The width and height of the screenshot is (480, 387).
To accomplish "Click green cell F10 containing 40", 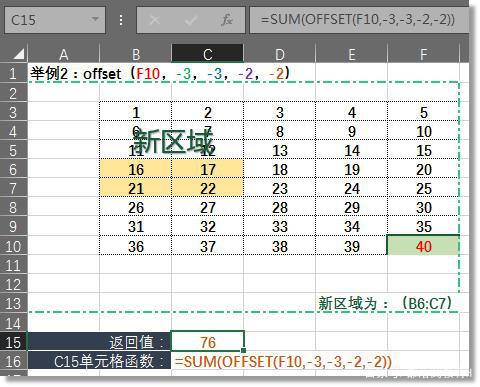I will pos(424,246).
